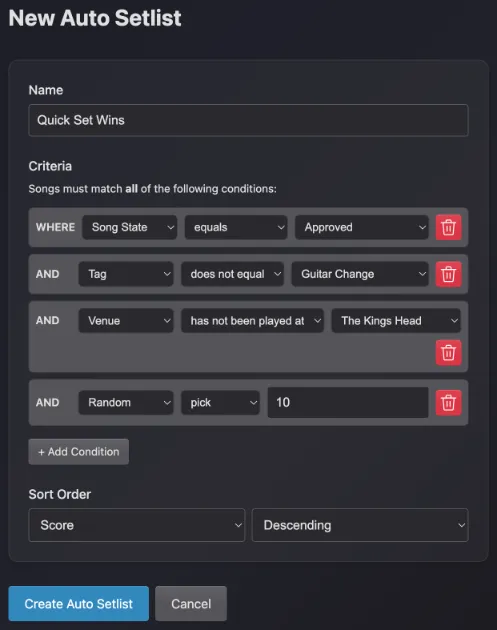
Task: Delete the Random pick condition row
Action: (448, 403)
